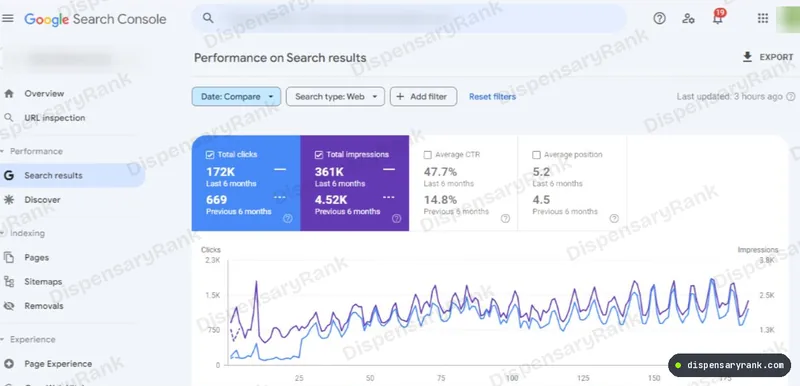Click the URL inspection magnifier icon
800x386 pixels.
click(9, 118)
